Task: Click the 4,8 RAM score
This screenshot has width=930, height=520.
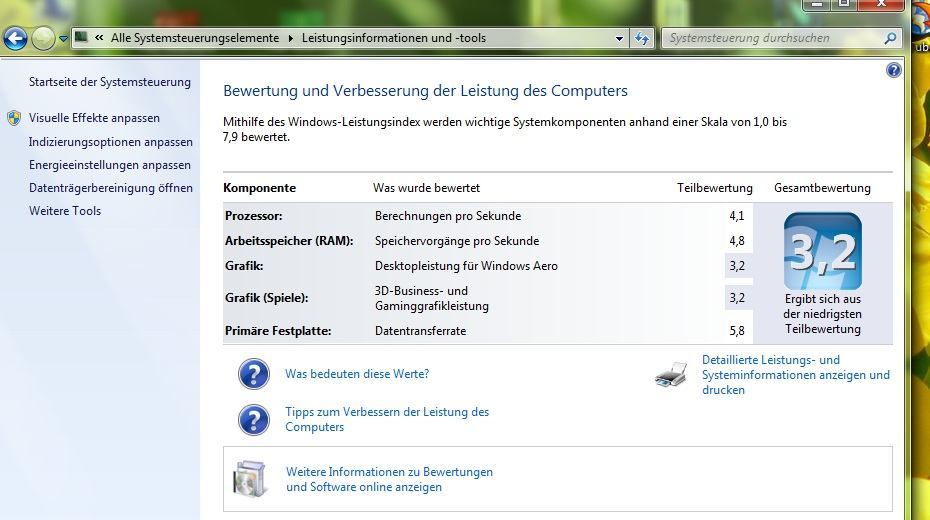Action: 737,241
